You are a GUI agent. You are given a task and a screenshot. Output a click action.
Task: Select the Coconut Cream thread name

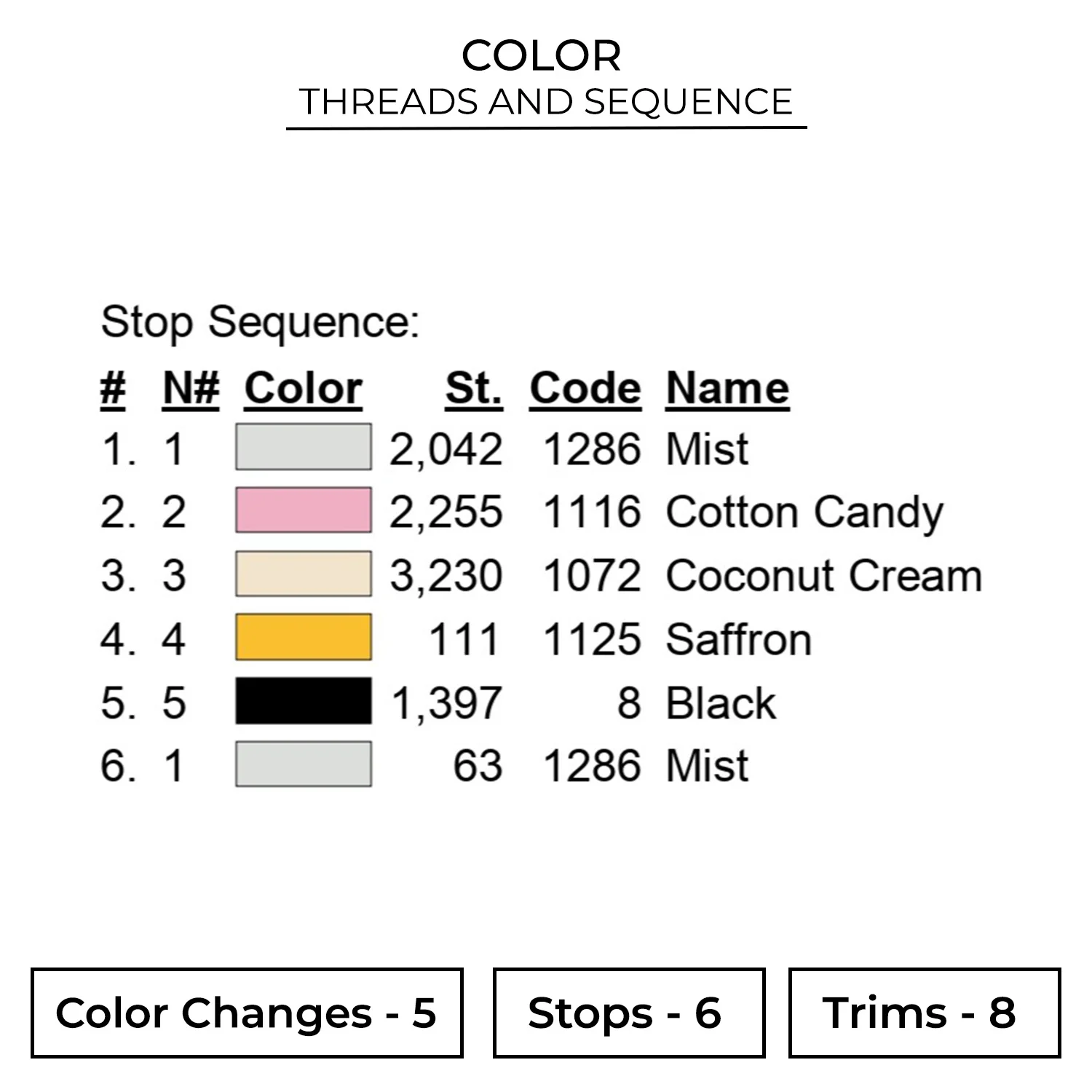click(x=823, y=575)
